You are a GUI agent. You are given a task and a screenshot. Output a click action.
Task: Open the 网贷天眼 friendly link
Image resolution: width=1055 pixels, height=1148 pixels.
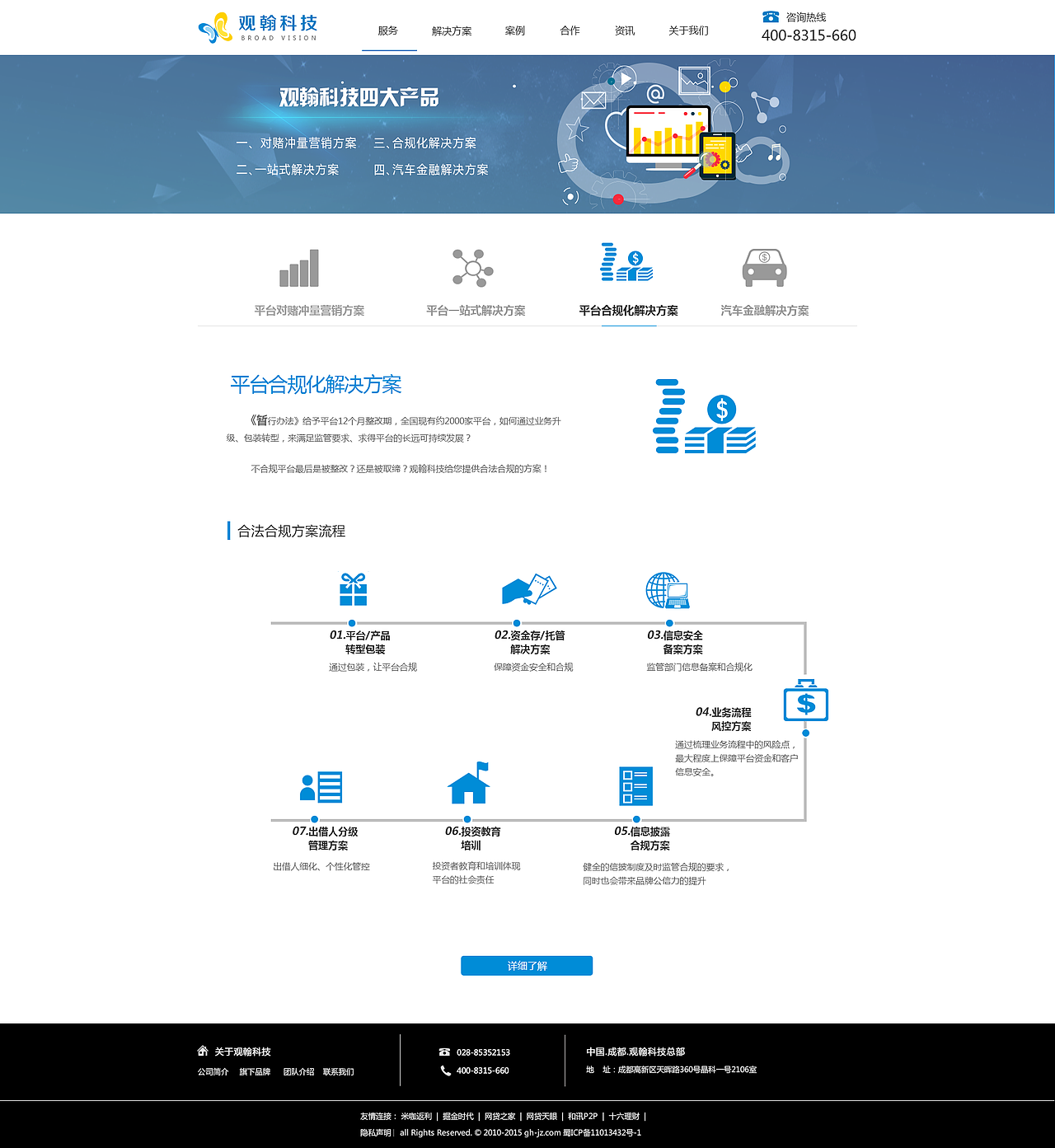[542, 1117]
